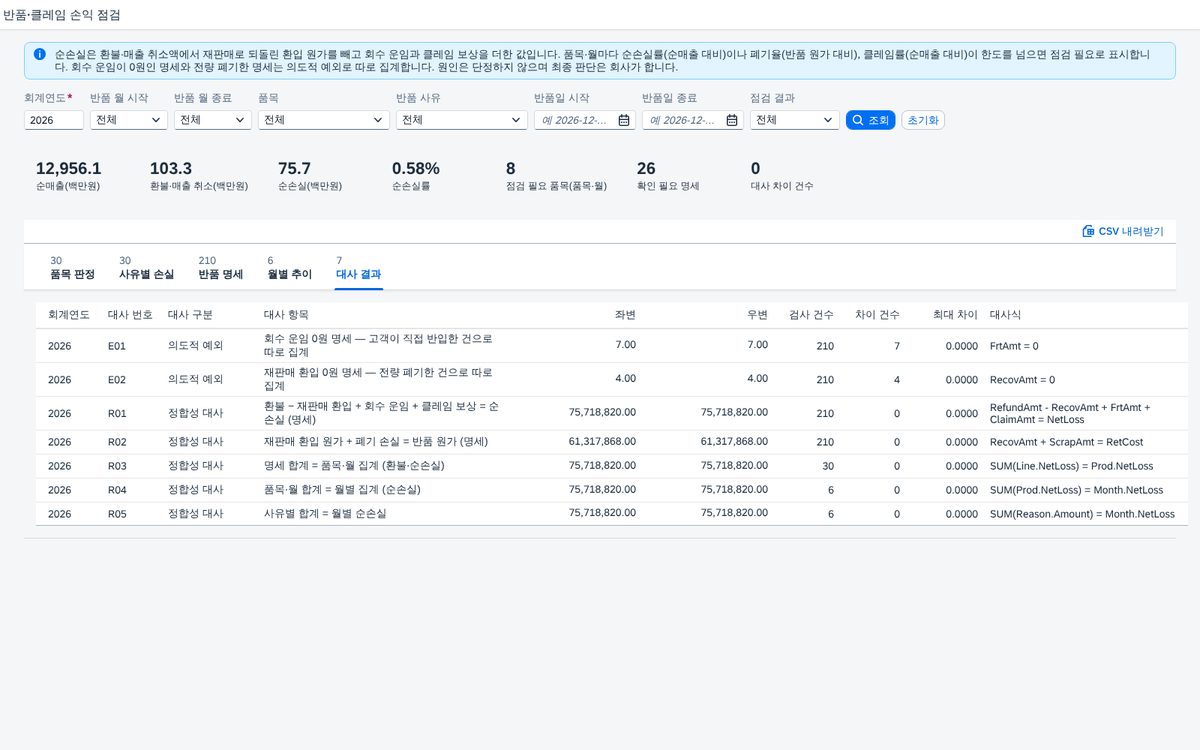Select the R04 row cell
1200x750 pixels.
(x=117, y=490)
